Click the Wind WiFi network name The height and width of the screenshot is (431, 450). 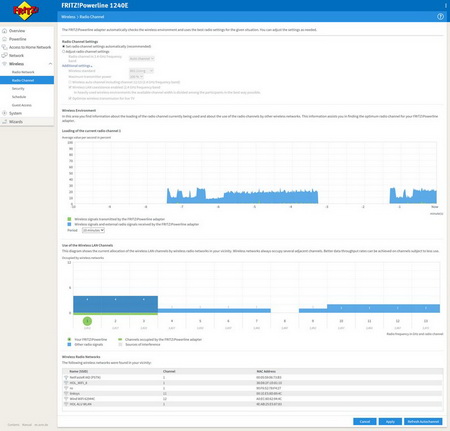82,399
